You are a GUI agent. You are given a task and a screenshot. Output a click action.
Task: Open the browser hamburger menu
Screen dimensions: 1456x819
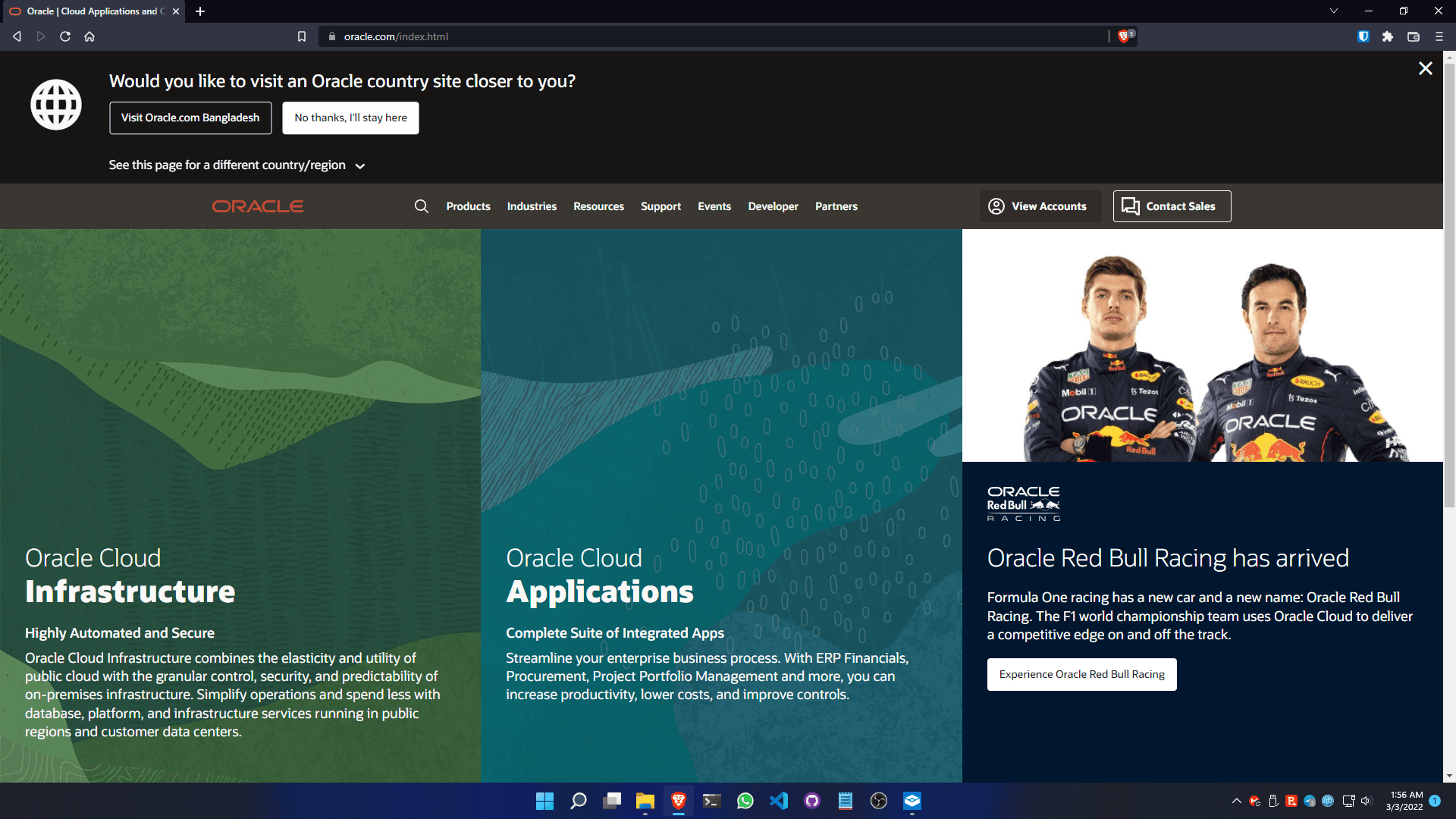1439,36
